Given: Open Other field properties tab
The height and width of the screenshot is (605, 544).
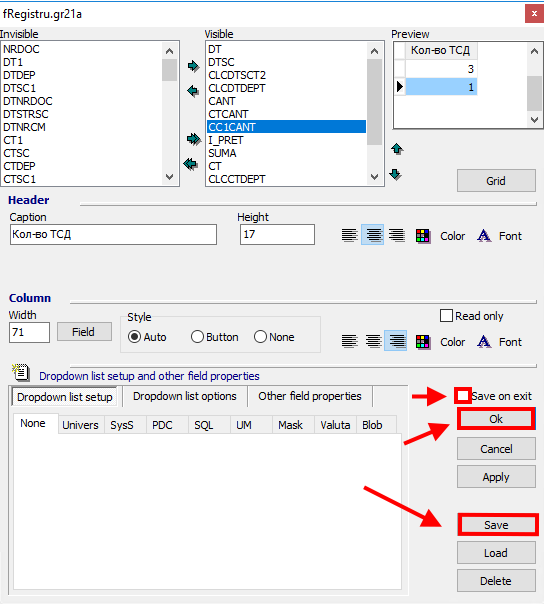Looking at the screenshot, I should [310, 396].
